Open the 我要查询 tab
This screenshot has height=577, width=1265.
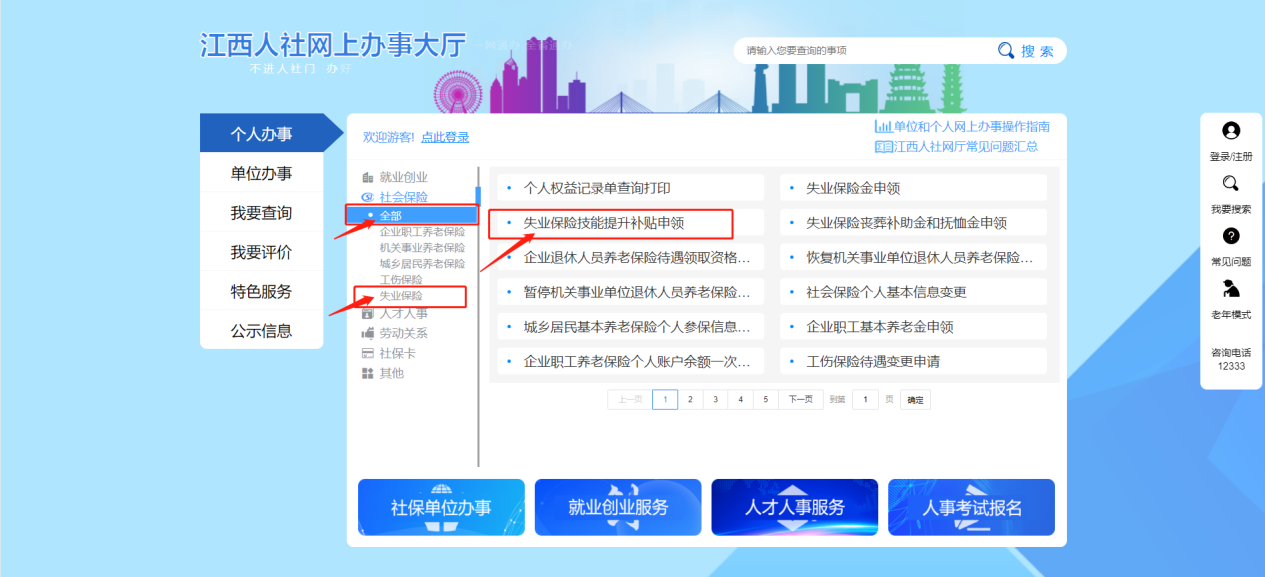[261, 213]
